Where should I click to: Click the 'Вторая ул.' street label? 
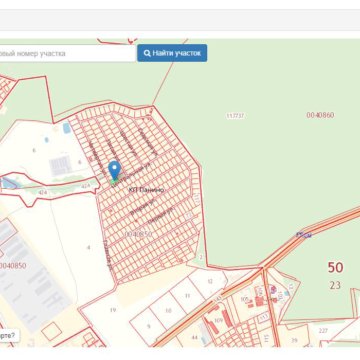click(142, 208)
